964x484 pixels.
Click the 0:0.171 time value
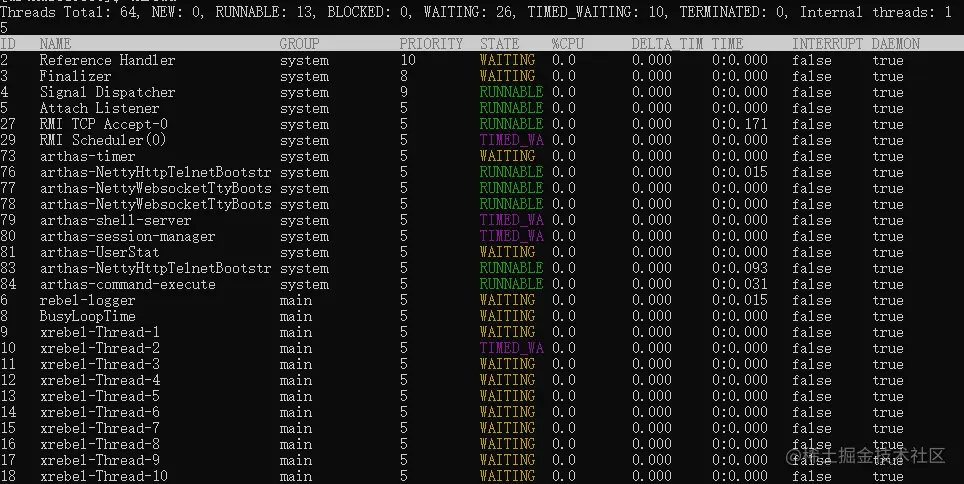[740, 124]
